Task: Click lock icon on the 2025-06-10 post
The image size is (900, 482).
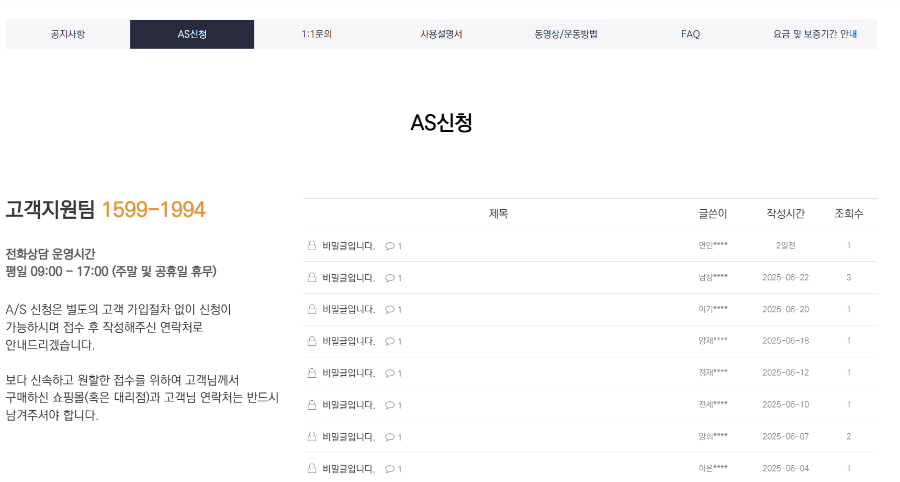Action: coord(312,405)
